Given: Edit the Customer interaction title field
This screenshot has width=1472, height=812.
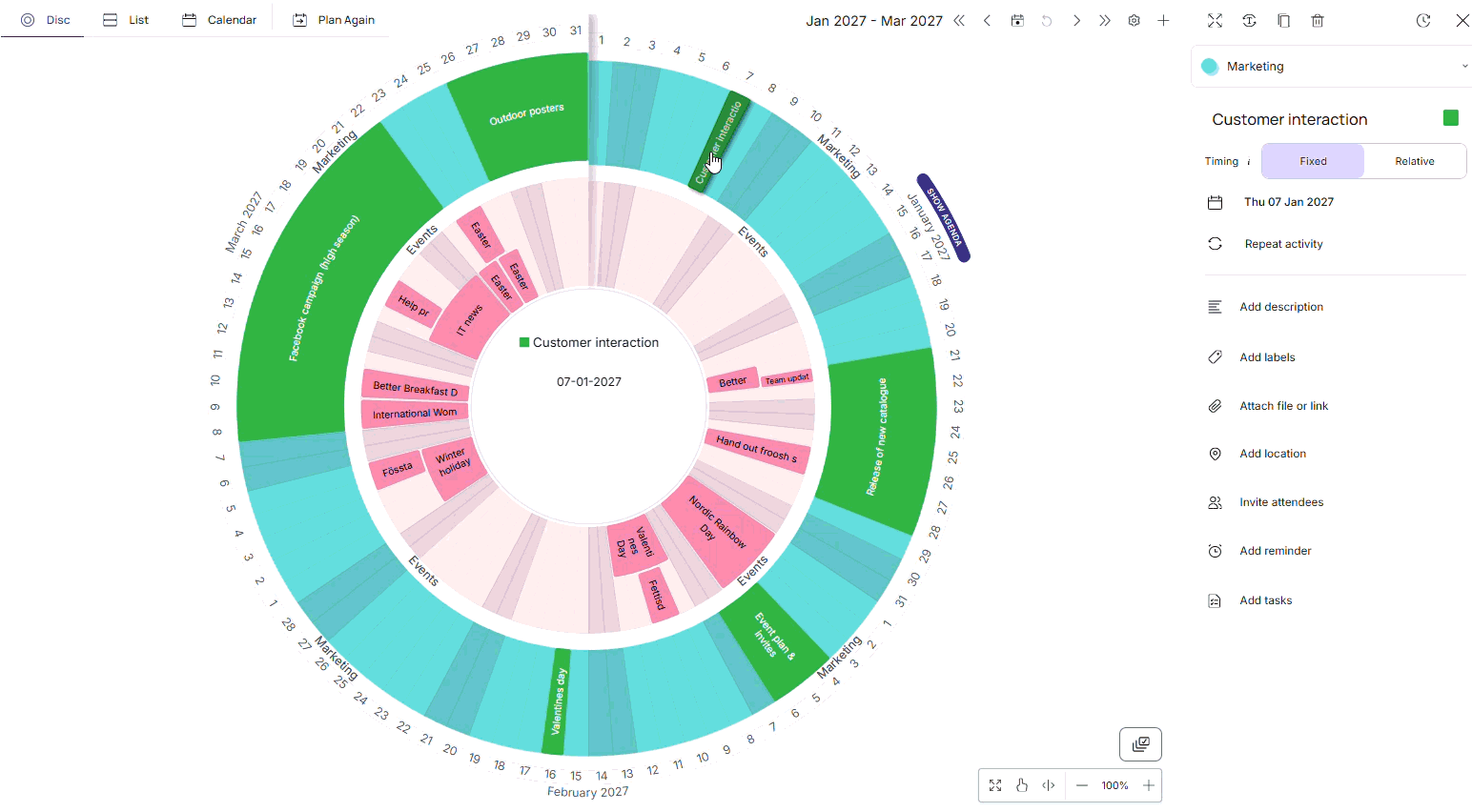Looking at the screenshot, I should click(x=1290, y=119).
